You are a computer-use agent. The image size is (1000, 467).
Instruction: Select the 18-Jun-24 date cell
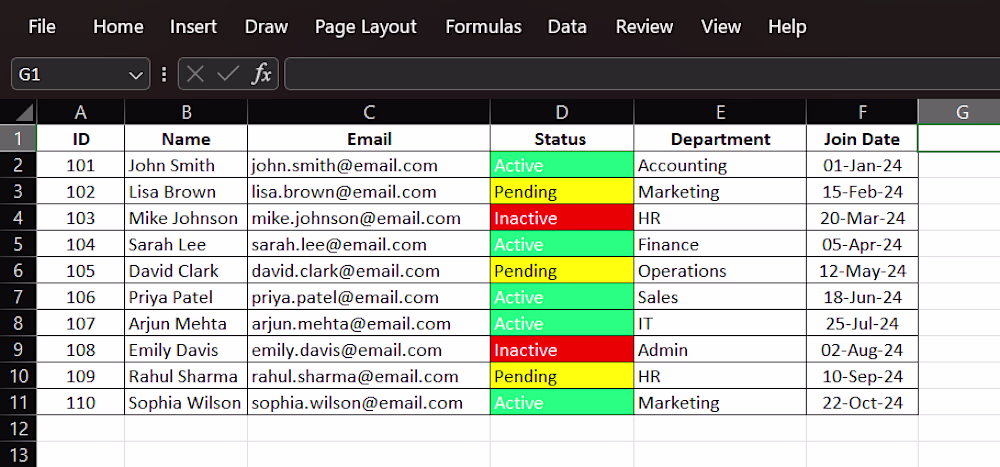click(862, 297)
